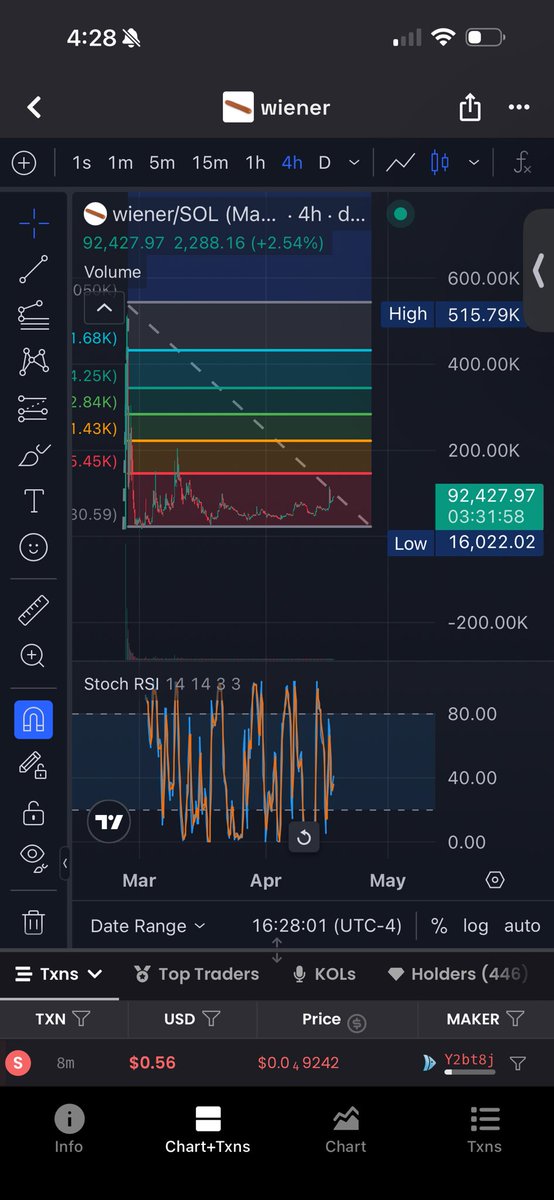
Task: Select the 15m timeframe
Action: click(210, 162)
